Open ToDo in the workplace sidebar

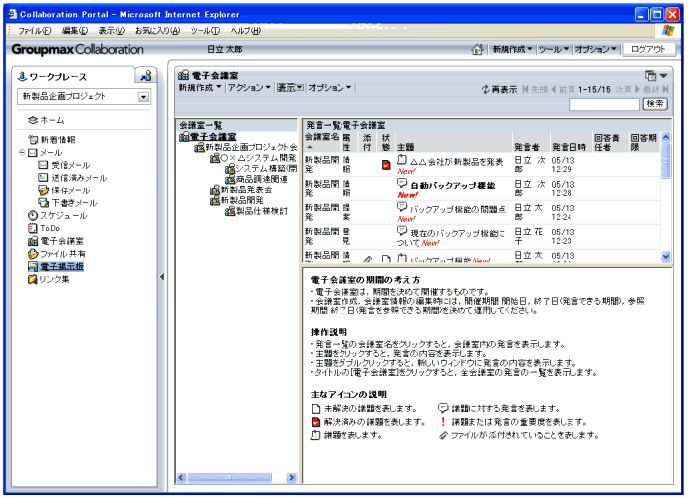click(48, 228)
